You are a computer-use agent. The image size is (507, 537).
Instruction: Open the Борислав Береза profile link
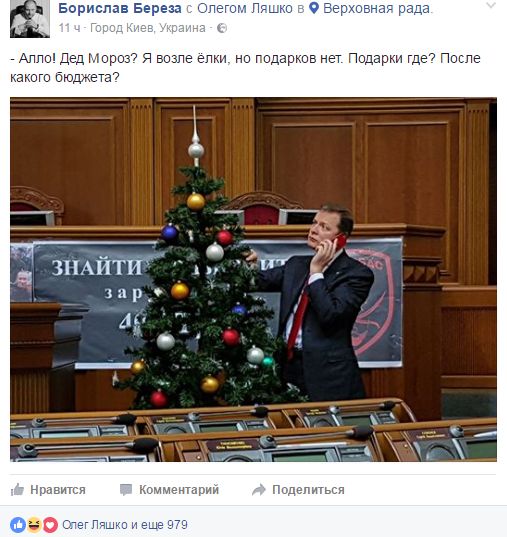(x=120, y=8)
